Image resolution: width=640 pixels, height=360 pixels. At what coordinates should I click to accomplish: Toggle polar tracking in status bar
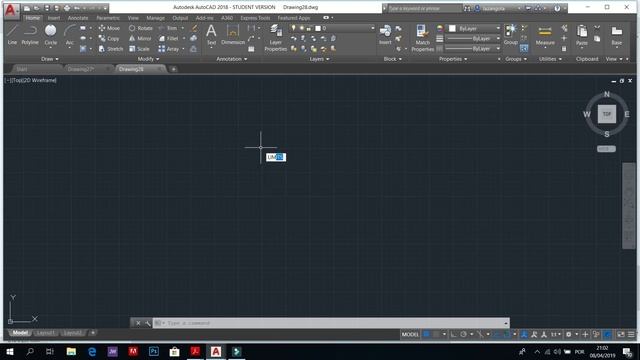point(464,334)
